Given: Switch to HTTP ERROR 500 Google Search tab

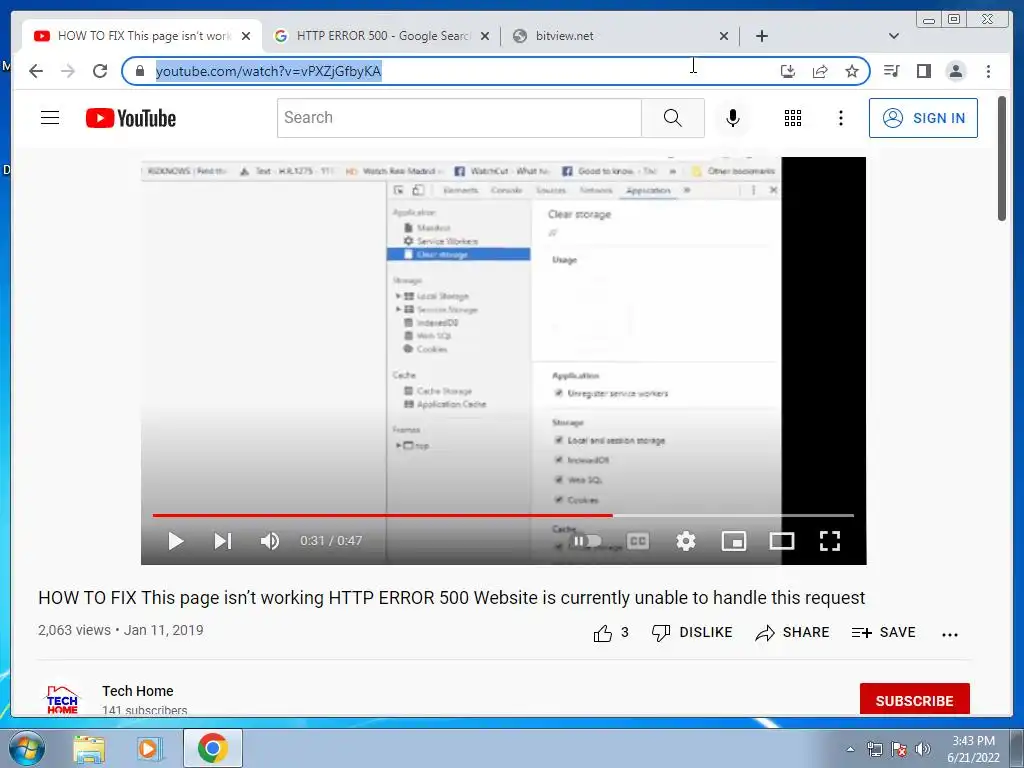Looking at the screenshot, I should (x=382, y=36).
